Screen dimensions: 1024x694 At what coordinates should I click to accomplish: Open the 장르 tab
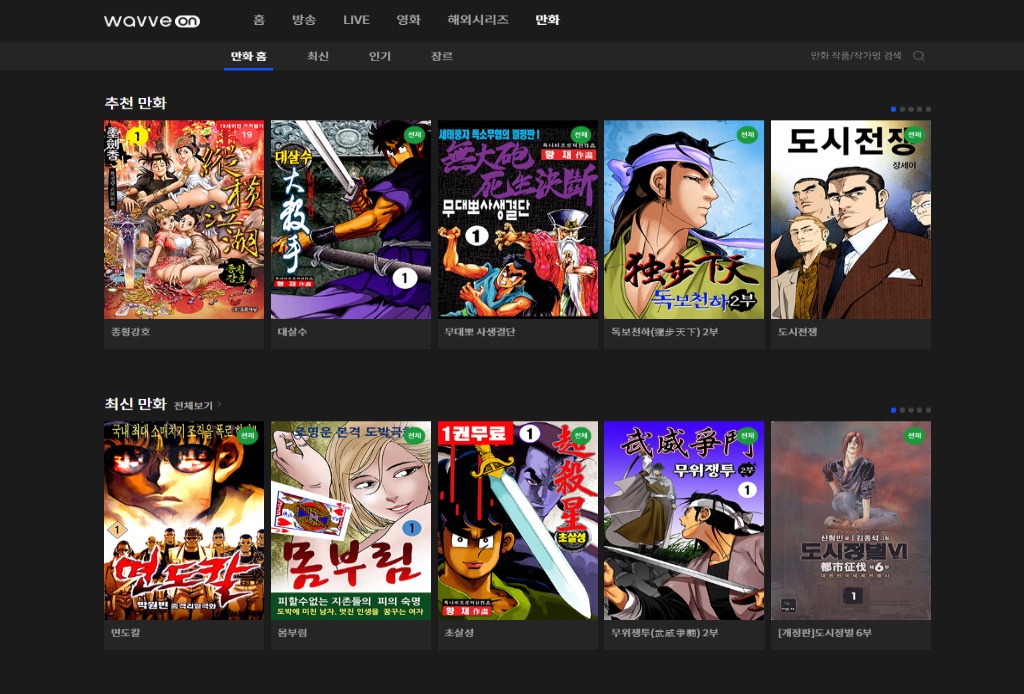point(442,56)
